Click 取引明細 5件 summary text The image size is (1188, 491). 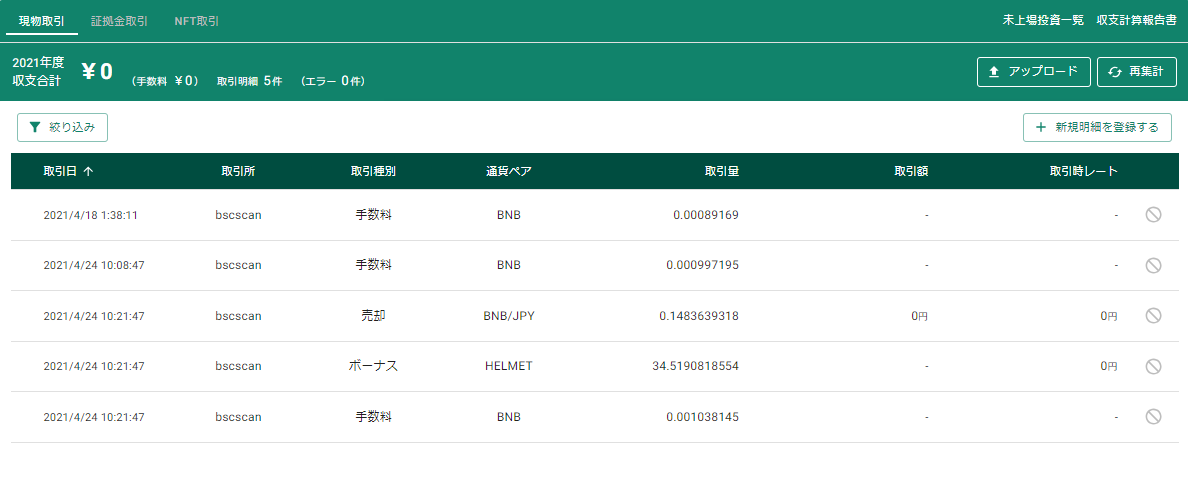pos(249,80)
